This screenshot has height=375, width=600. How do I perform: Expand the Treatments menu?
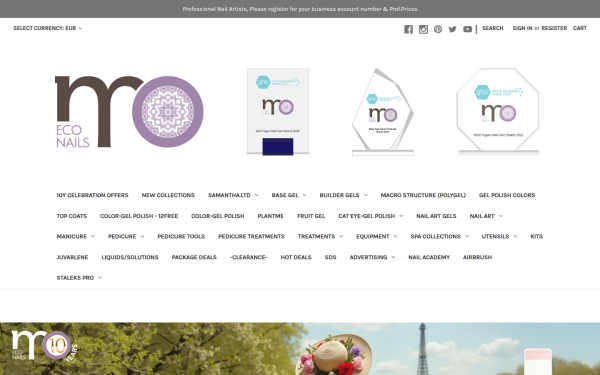320,236
